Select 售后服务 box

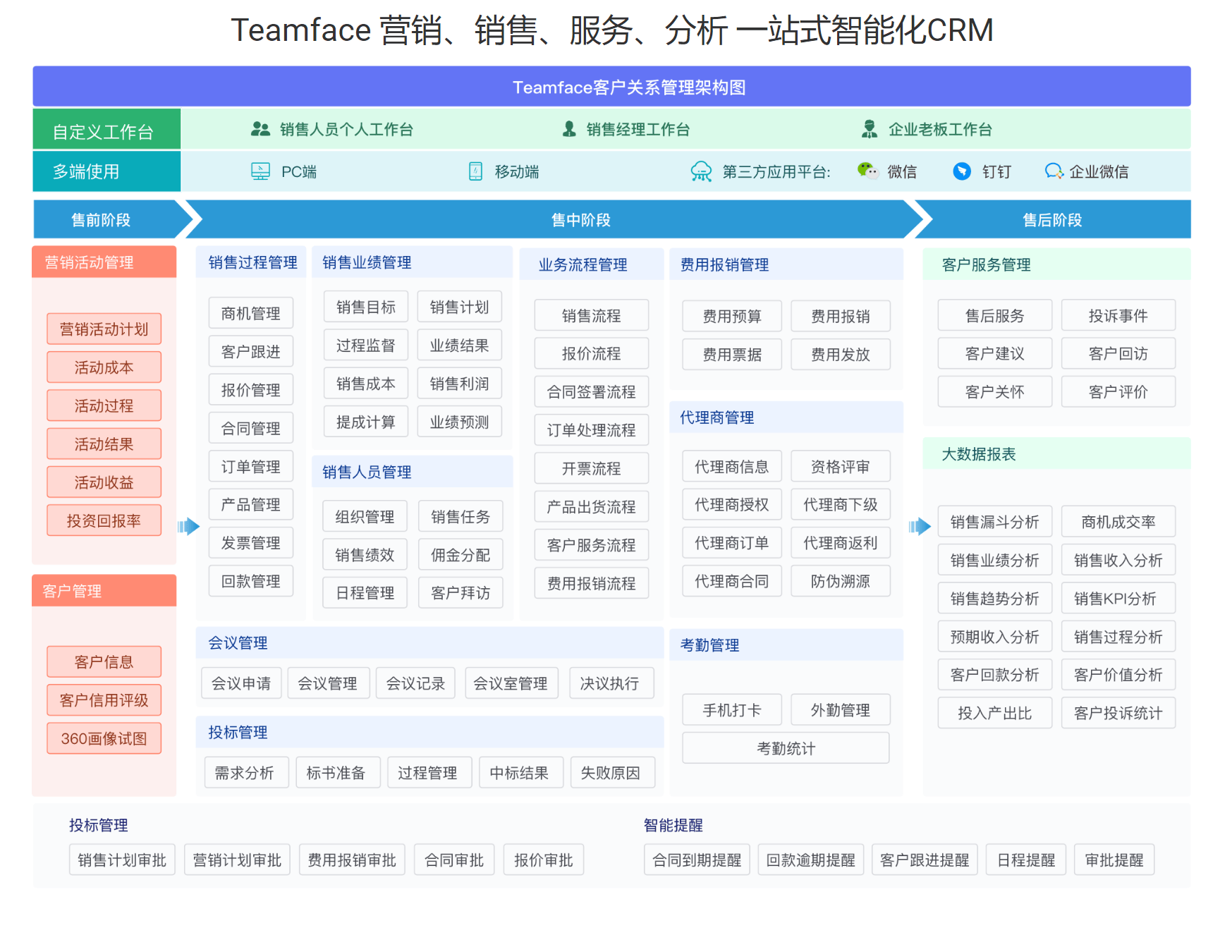coord(995,315)
